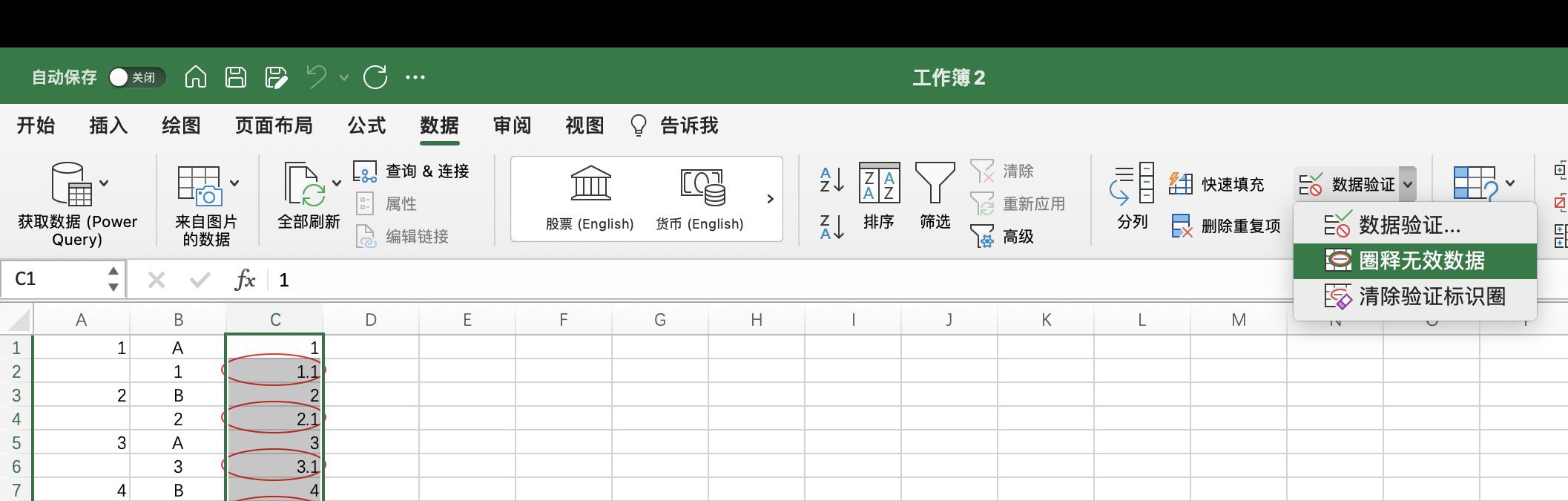
Task: Click the Save floppy disk icon
Action: click(236, 76)
